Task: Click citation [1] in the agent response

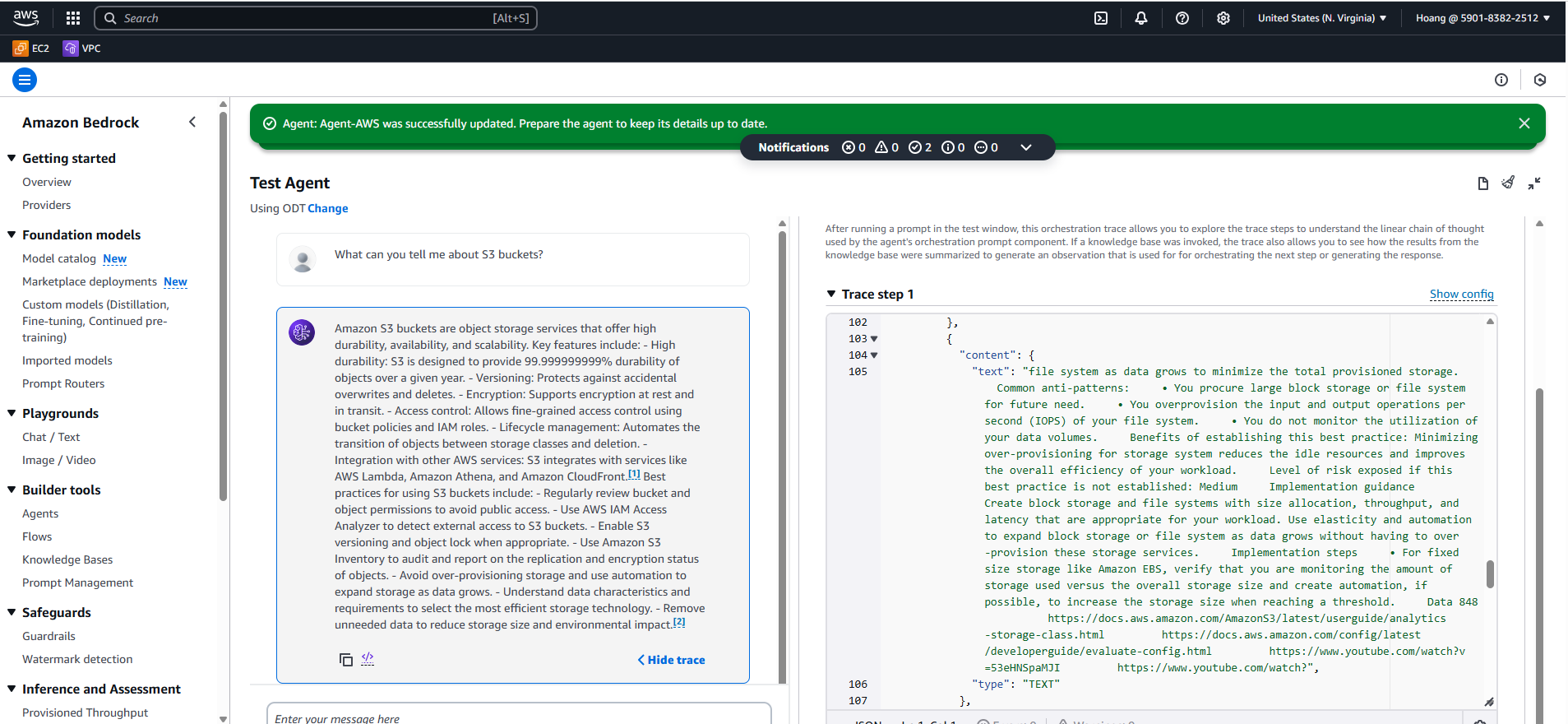Action: point(634,475)
